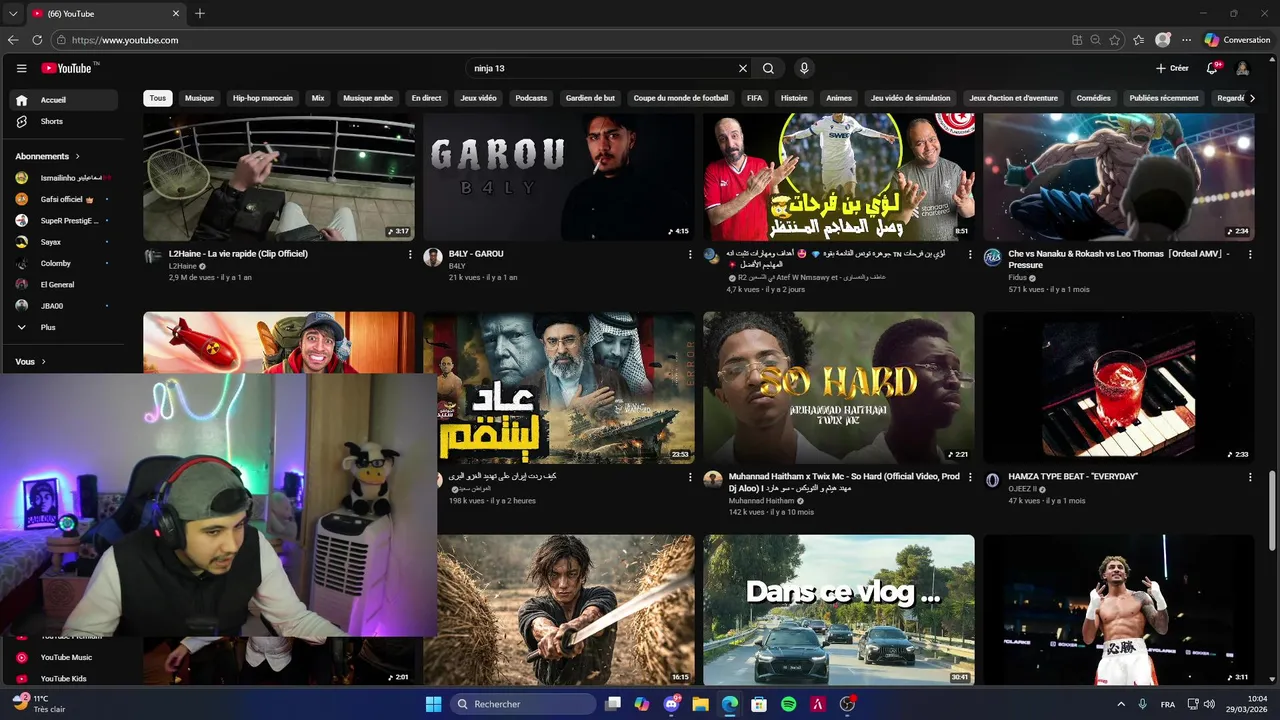Expand Abonnements section chevron
The image size is (1280, 720).
pyautogui.click(x=77, y=157)
